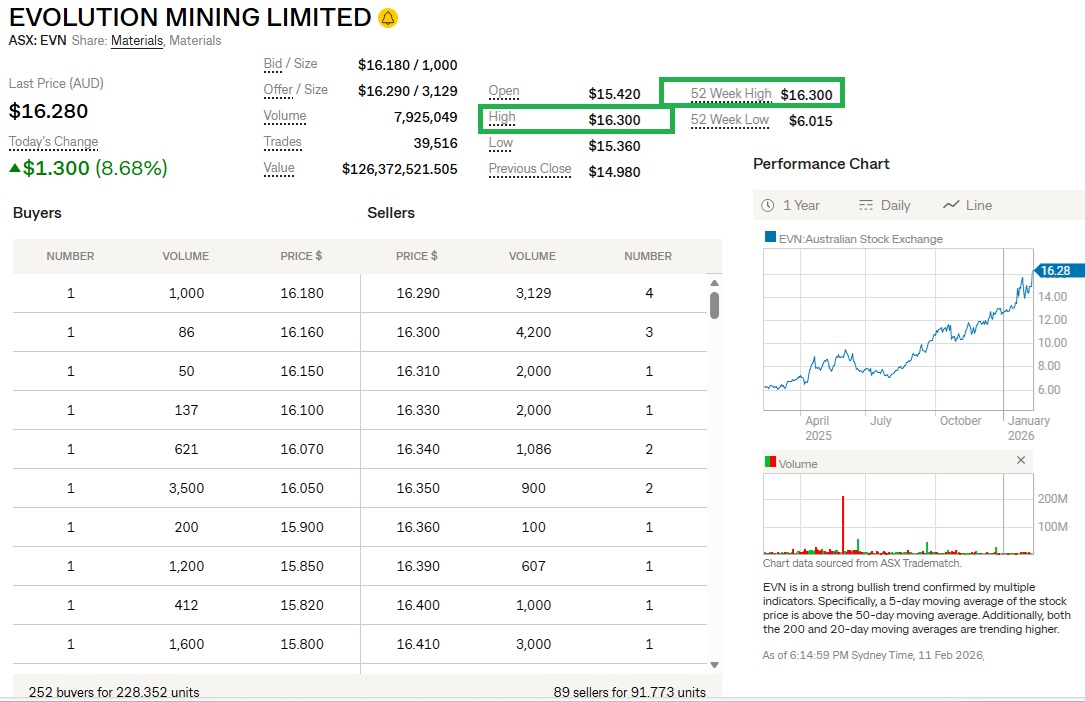This screenshot has width=1085, height=702.
Task: Click the Buyers PRICE $ column header
Action: [301, 256]
